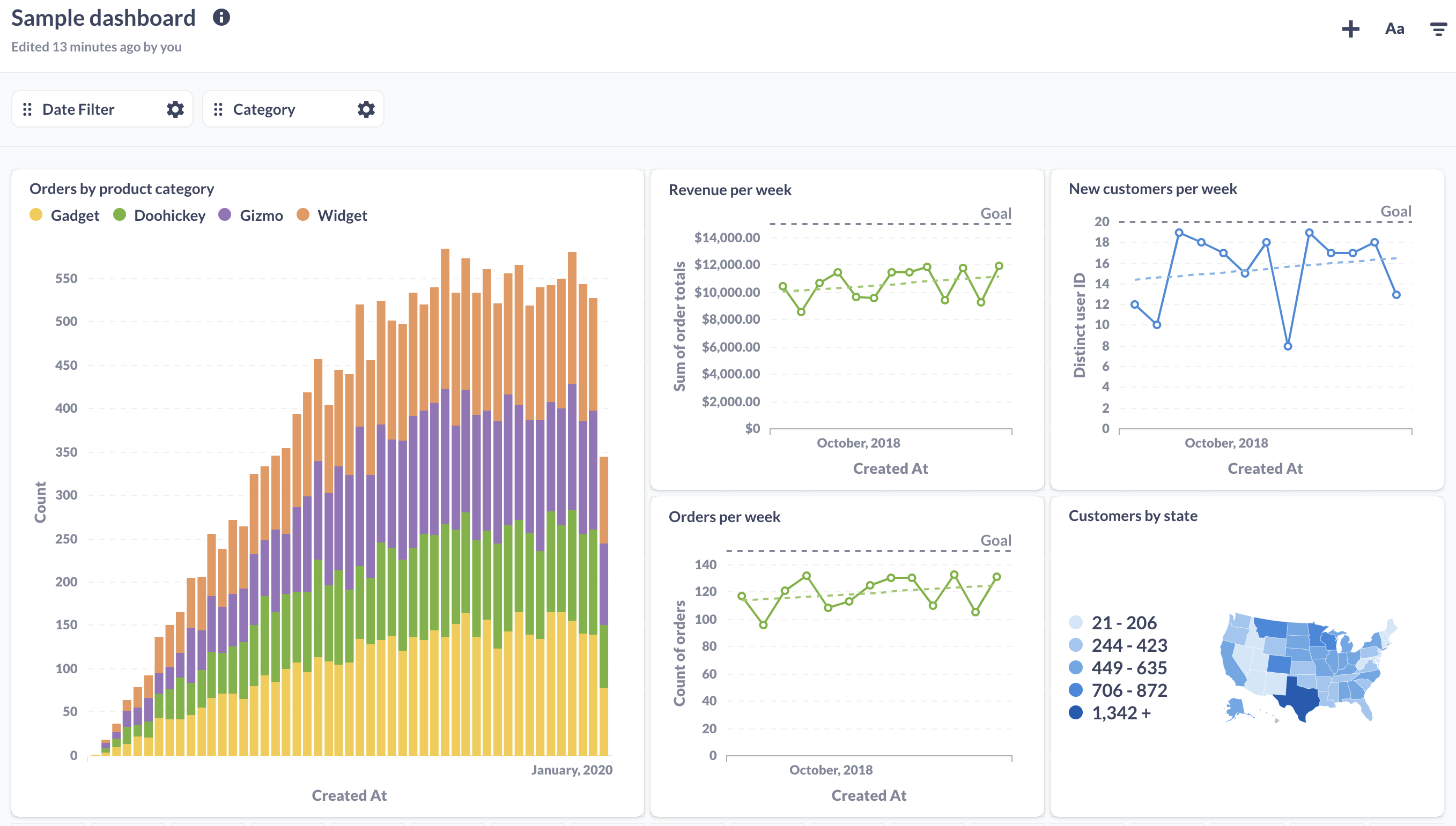The image size is (1456, 826).
Task: Toggle Doohickey series in the legend
Action: (x=159, y=215)
